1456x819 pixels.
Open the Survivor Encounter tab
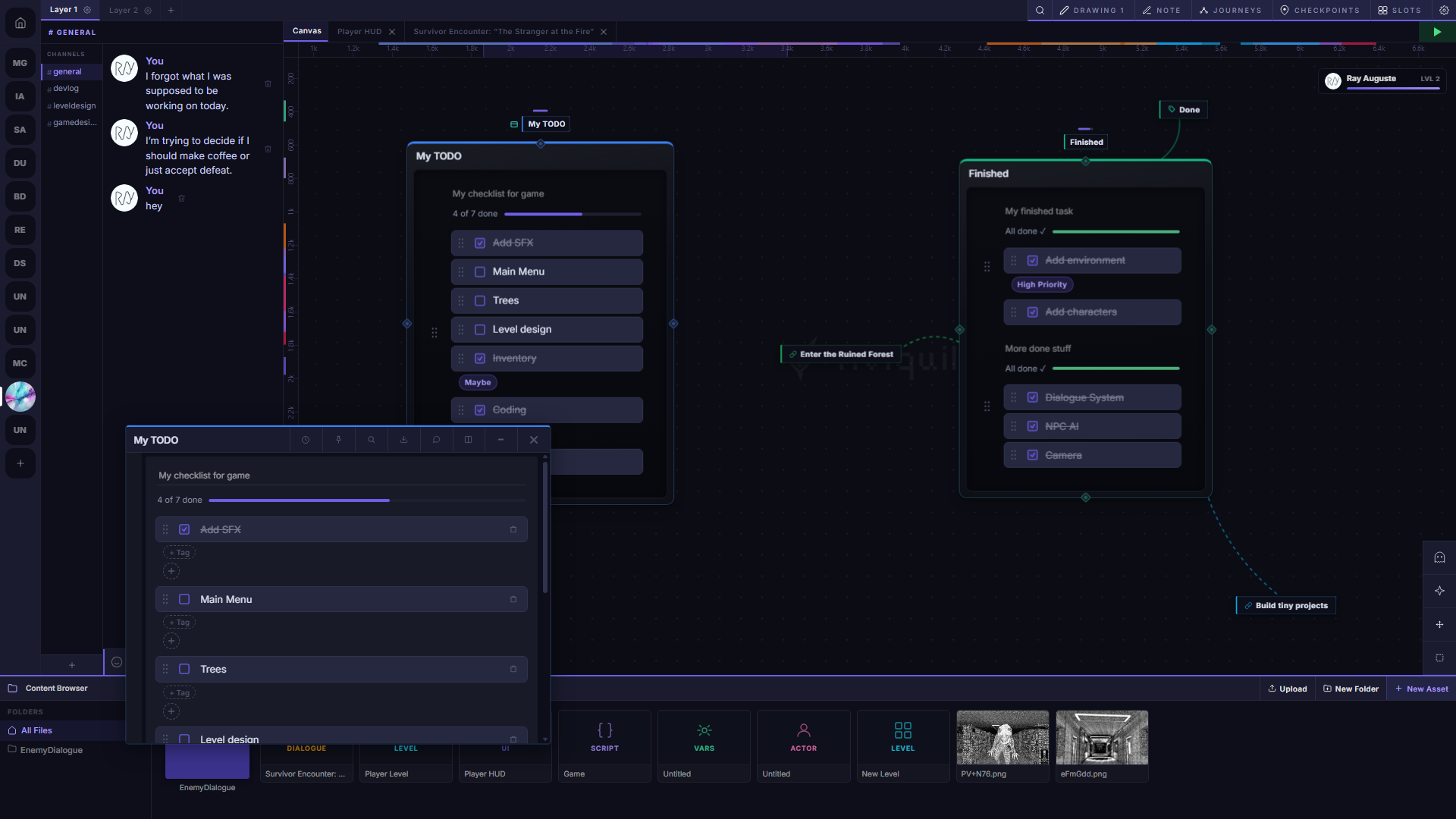pos(504,32)
